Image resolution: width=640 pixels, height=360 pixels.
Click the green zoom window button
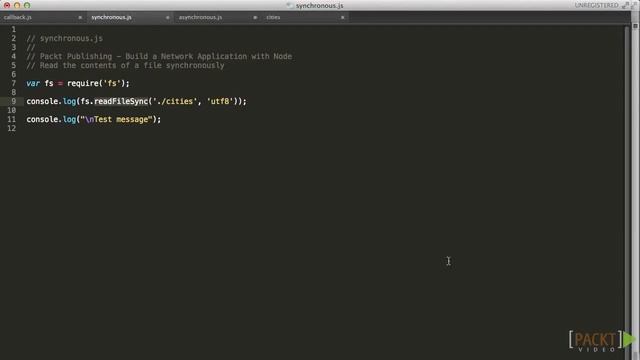[27, 5]
